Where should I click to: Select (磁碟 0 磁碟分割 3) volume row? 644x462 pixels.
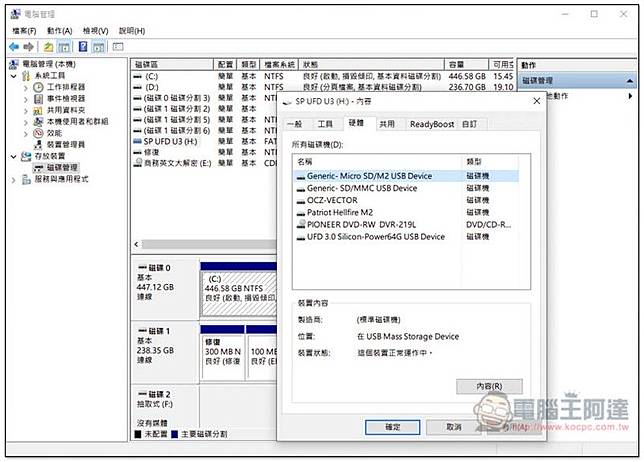205,98
